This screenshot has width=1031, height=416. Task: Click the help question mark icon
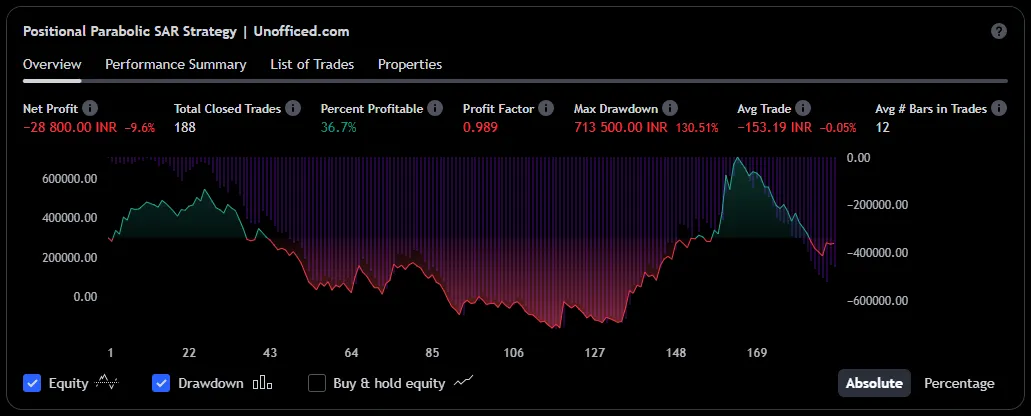point(998,31)
